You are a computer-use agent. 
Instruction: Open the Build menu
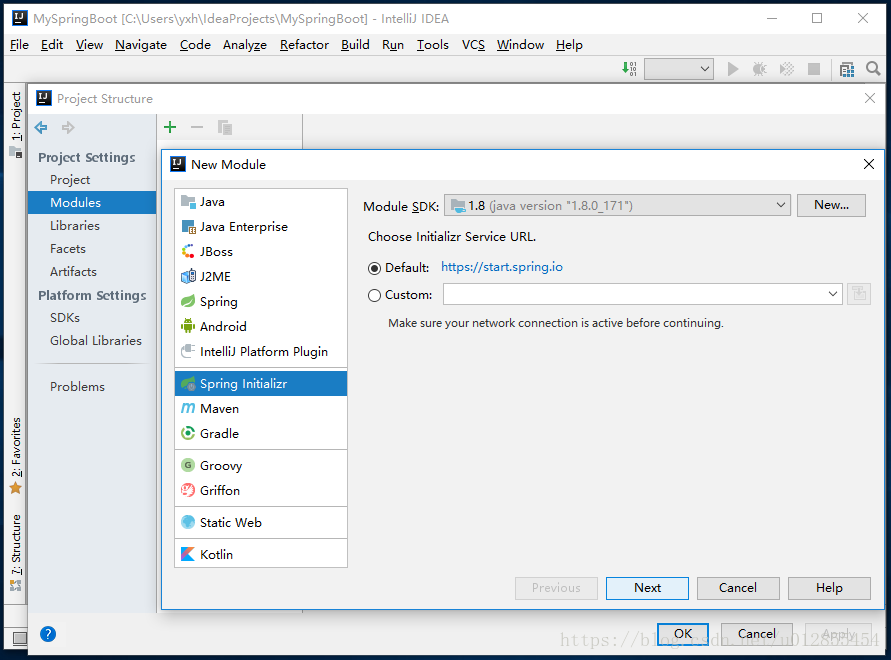(355, 45)
